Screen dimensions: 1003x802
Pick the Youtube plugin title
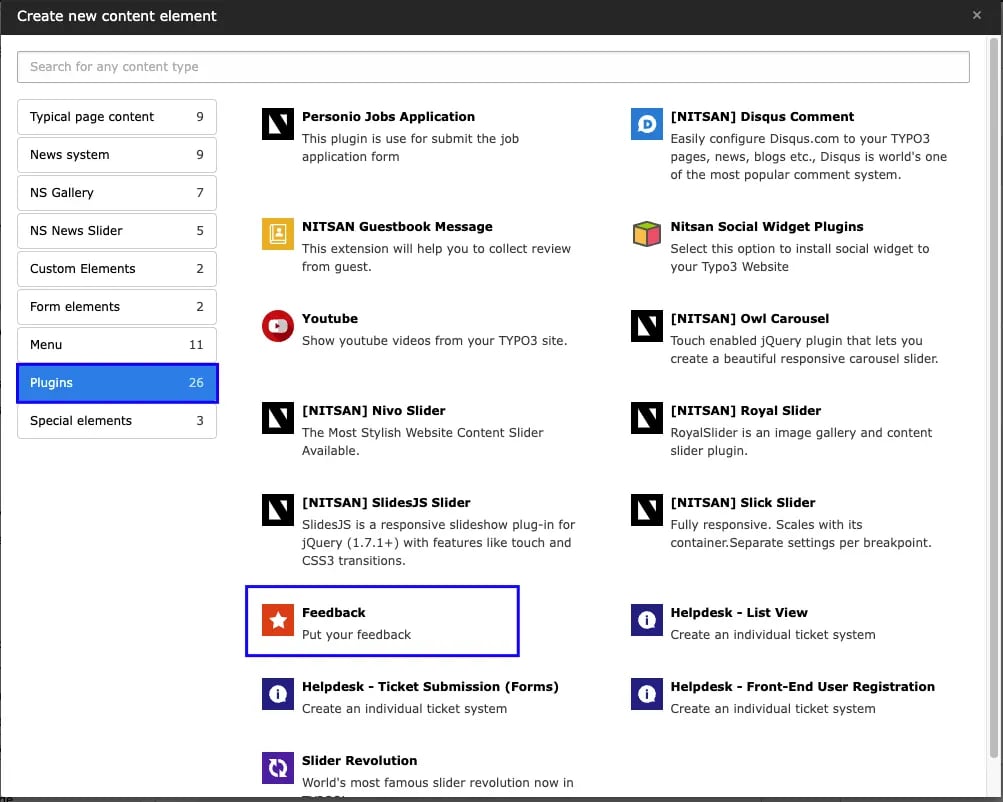pyautogui.click(x=330, y=319)
